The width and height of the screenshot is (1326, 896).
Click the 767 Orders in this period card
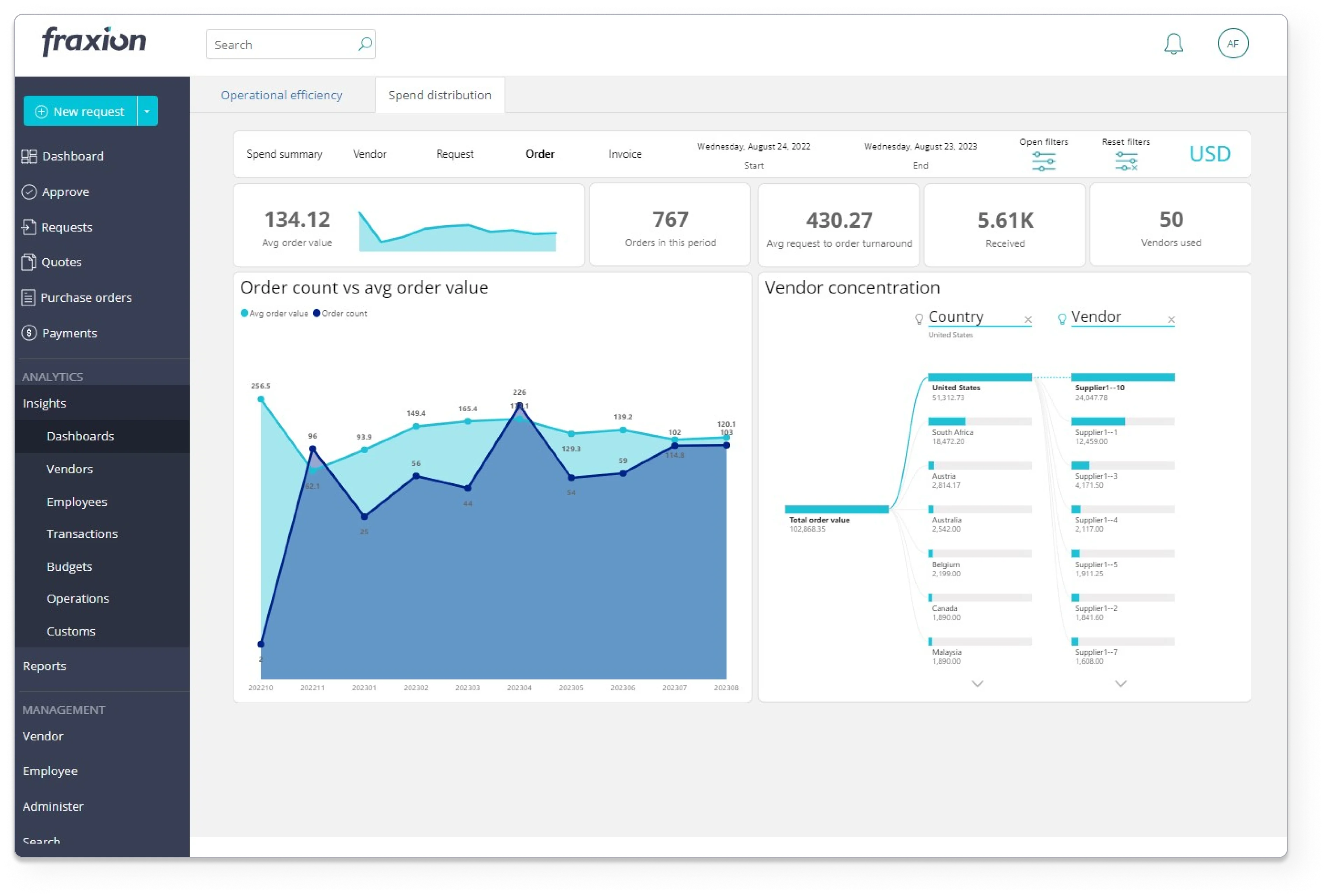point(670,225)
